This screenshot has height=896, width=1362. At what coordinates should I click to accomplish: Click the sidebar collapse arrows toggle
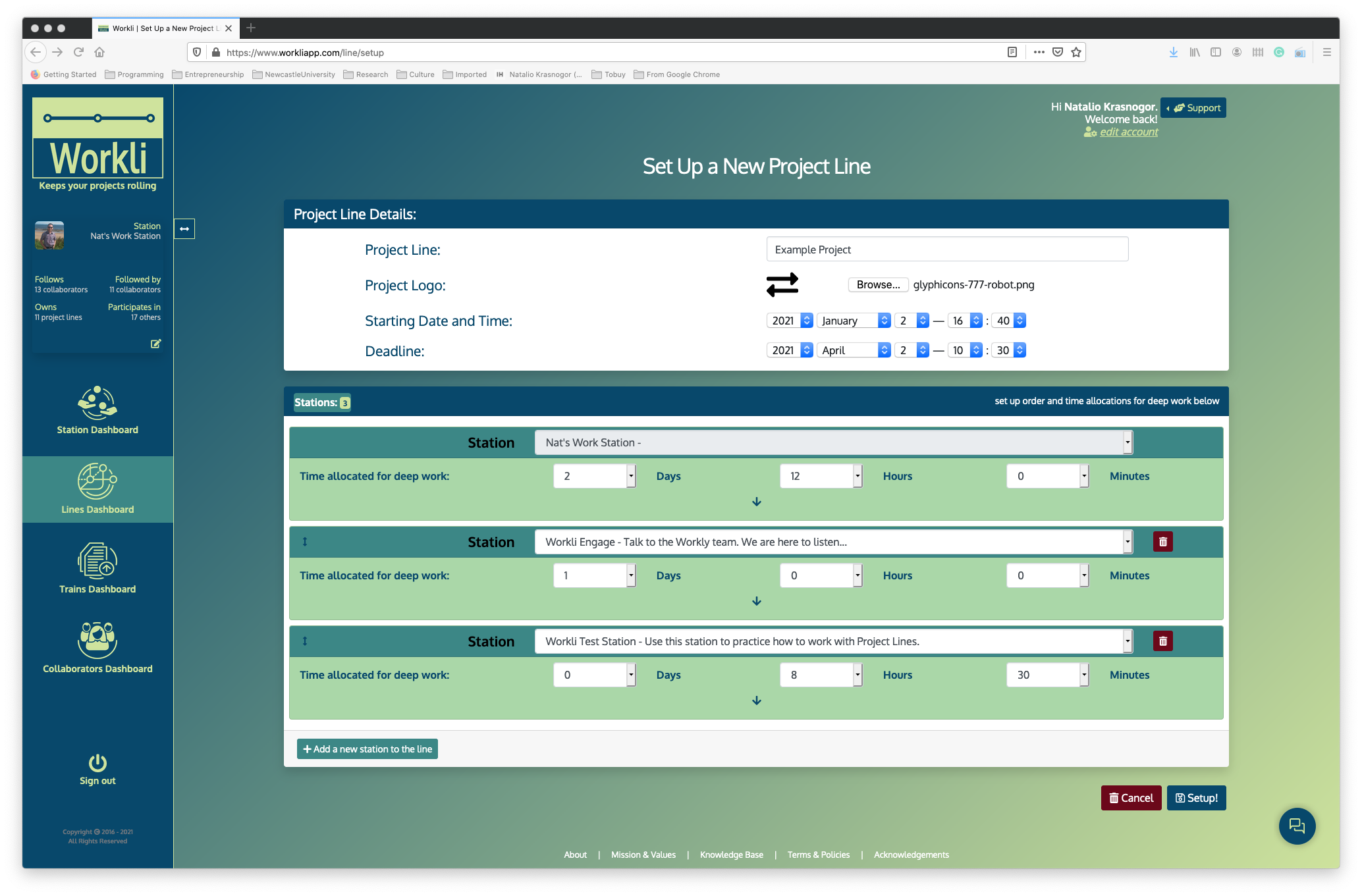184,228
